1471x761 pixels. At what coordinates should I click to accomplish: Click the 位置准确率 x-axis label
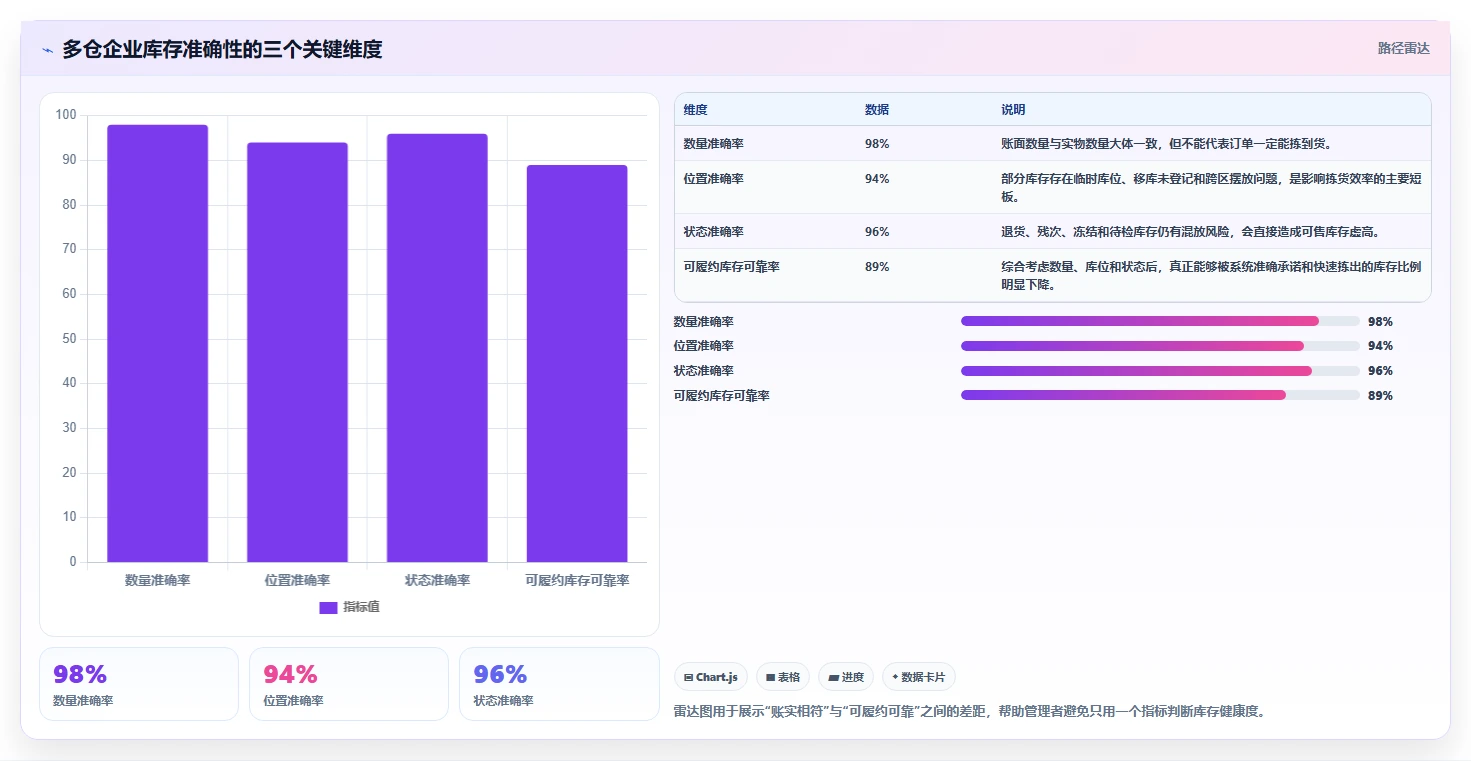[297, 580]
